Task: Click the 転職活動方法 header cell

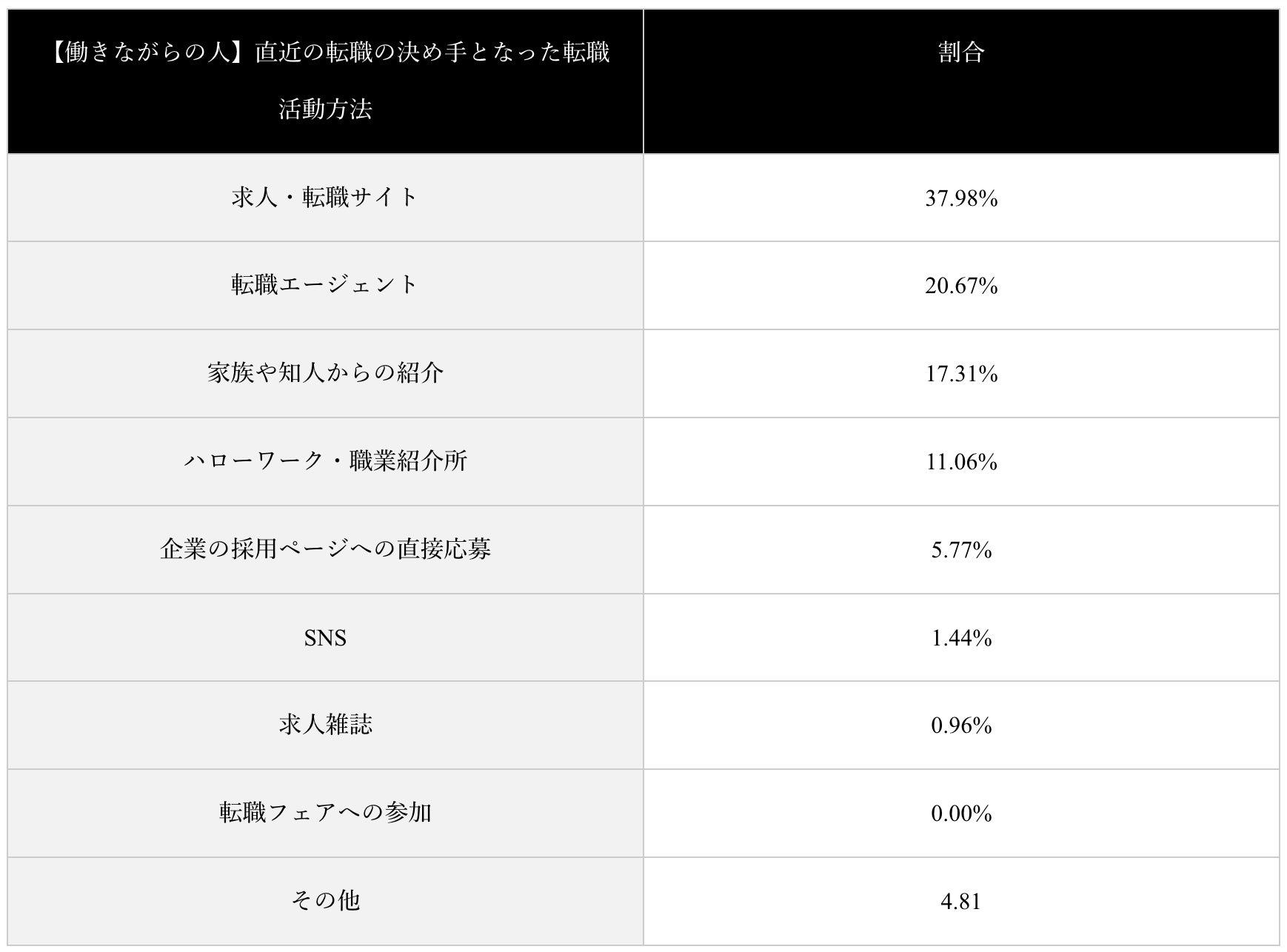Action: coord(325,81)
